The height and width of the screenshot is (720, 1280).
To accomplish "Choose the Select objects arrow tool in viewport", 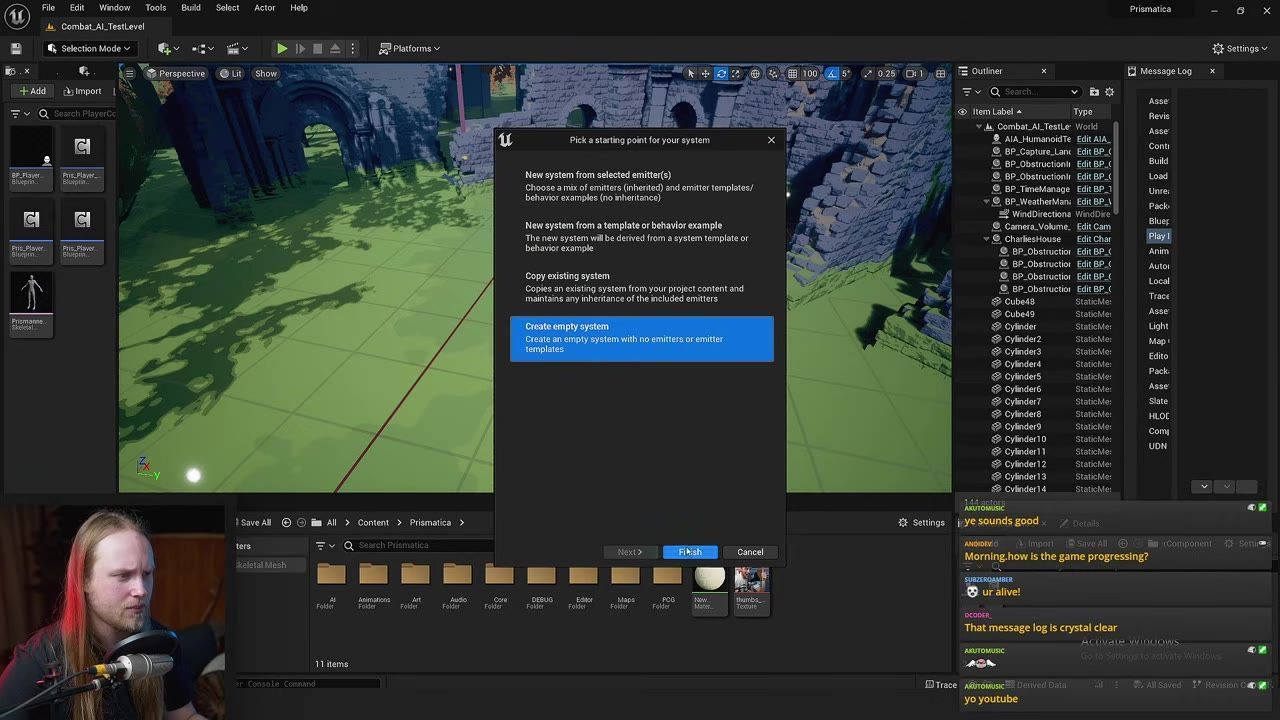I will [690, 73].
